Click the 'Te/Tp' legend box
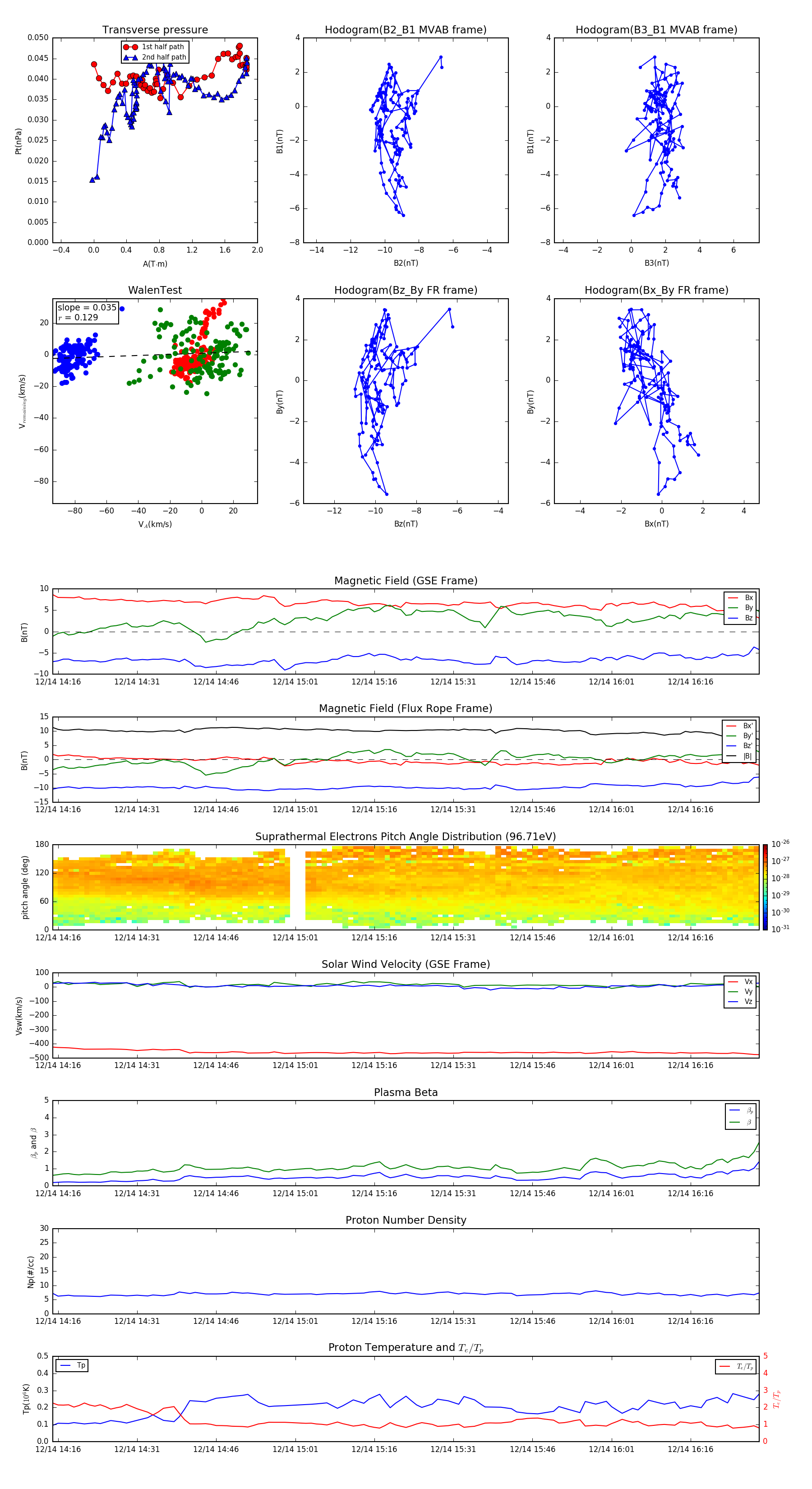Screen dimensions: 812x1489 click(736, 1367)
